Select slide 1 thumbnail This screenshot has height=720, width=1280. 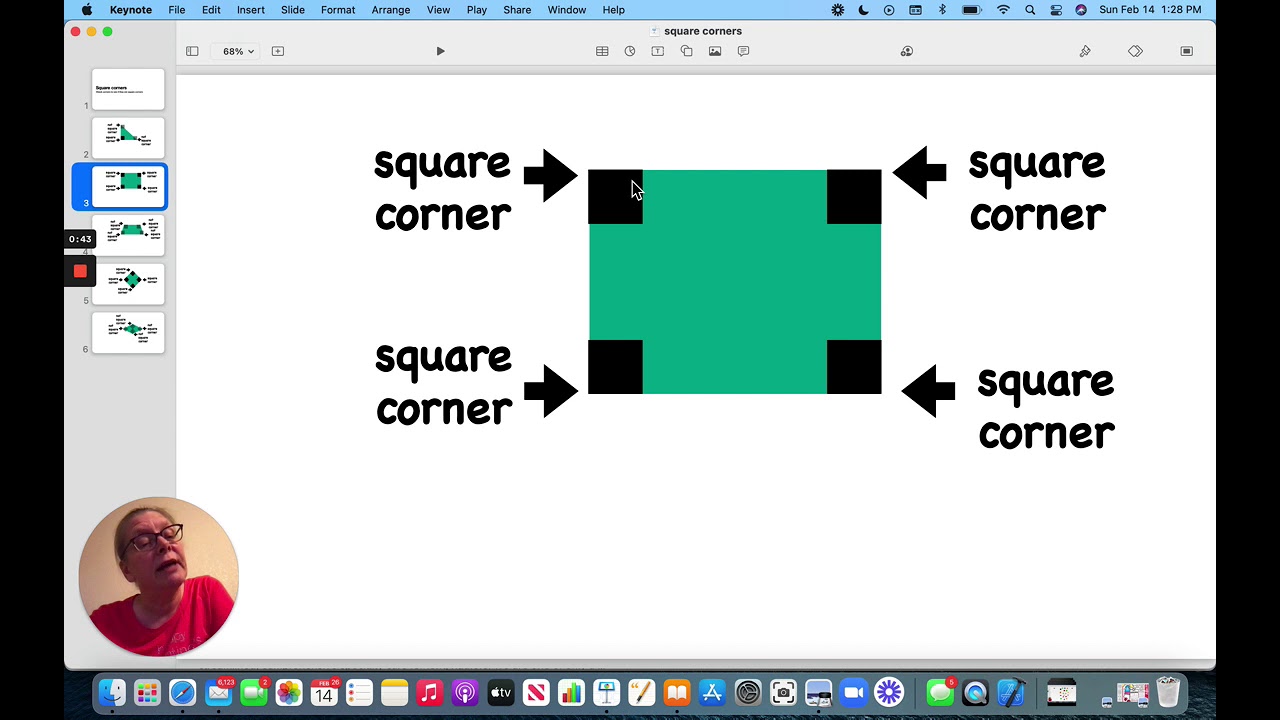point(128,89)
